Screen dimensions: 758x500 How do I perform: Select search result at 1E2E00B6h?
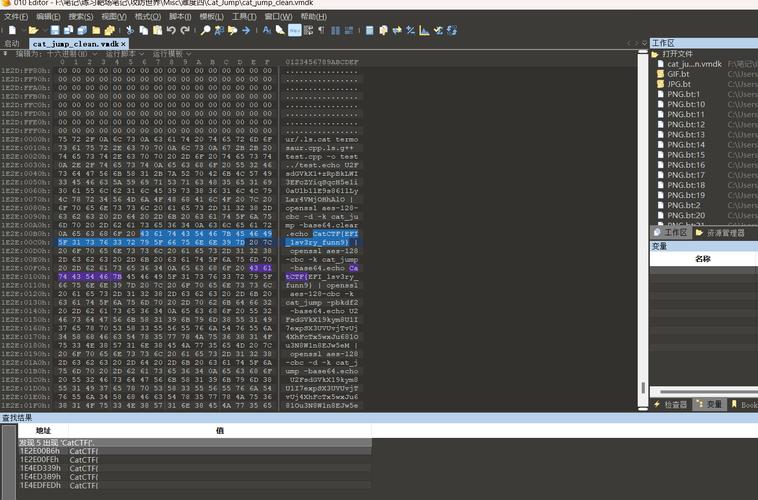tap(195, 451)
